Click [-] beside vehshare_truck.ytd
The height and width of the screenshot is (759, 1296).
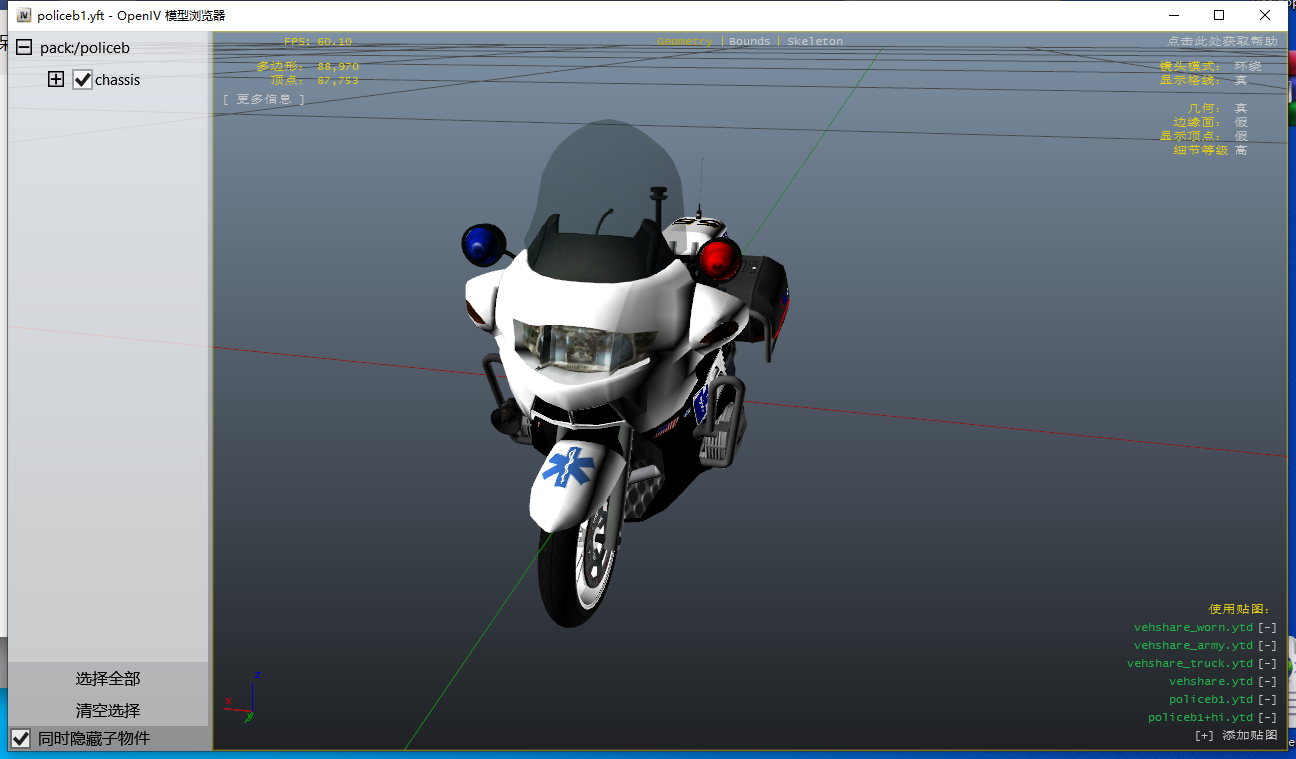tap(1267, 664)
